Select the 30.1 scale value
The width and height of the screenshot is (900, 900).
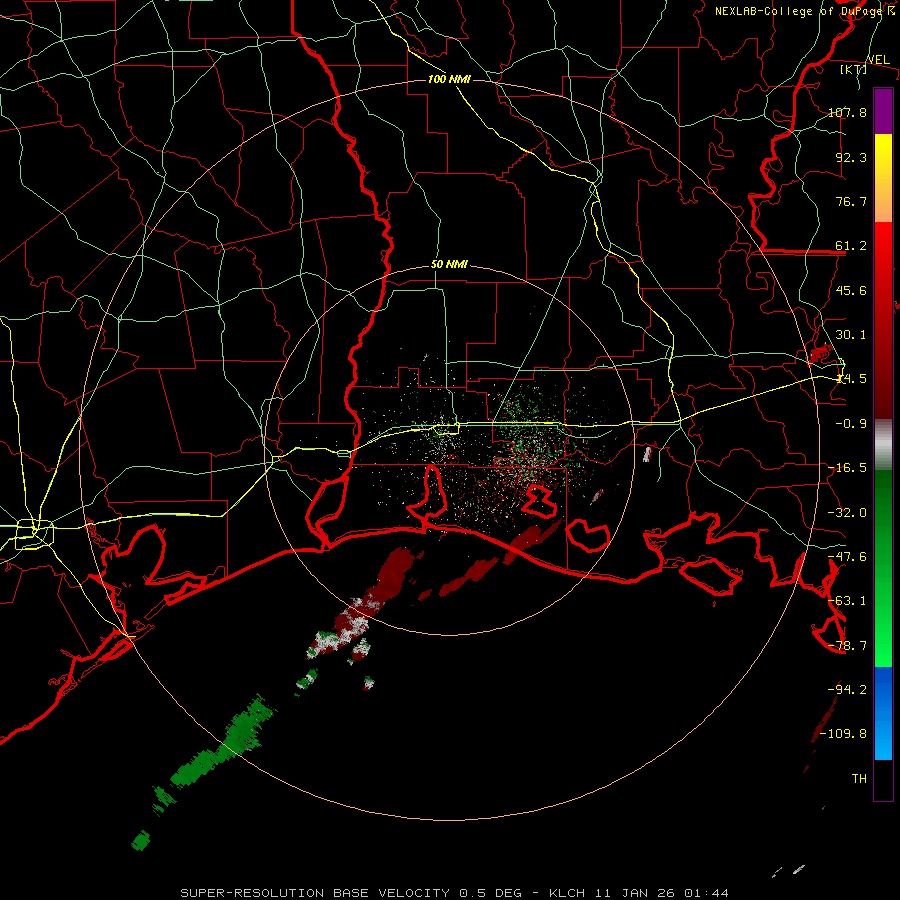pyautogui.click(x=851, y=335)
